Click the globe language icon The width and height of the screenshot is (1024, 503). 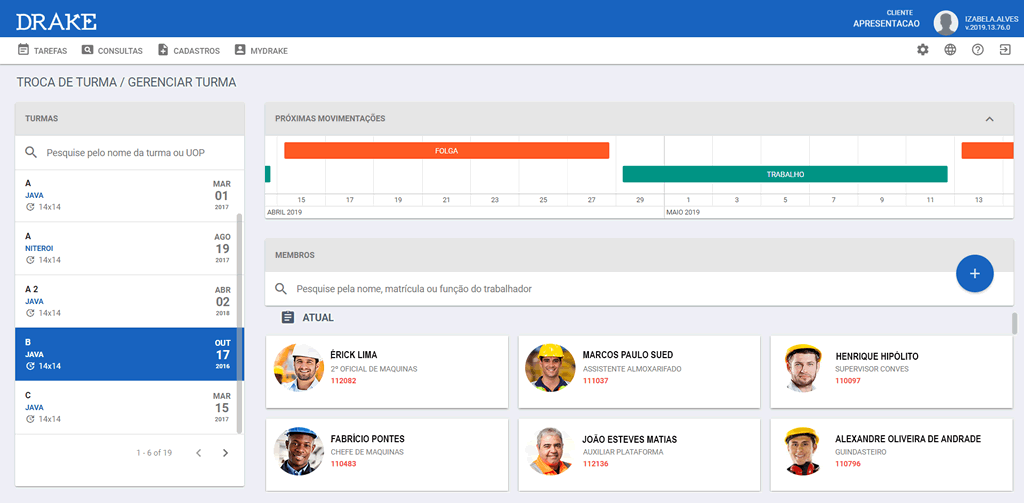click(950, 50)
